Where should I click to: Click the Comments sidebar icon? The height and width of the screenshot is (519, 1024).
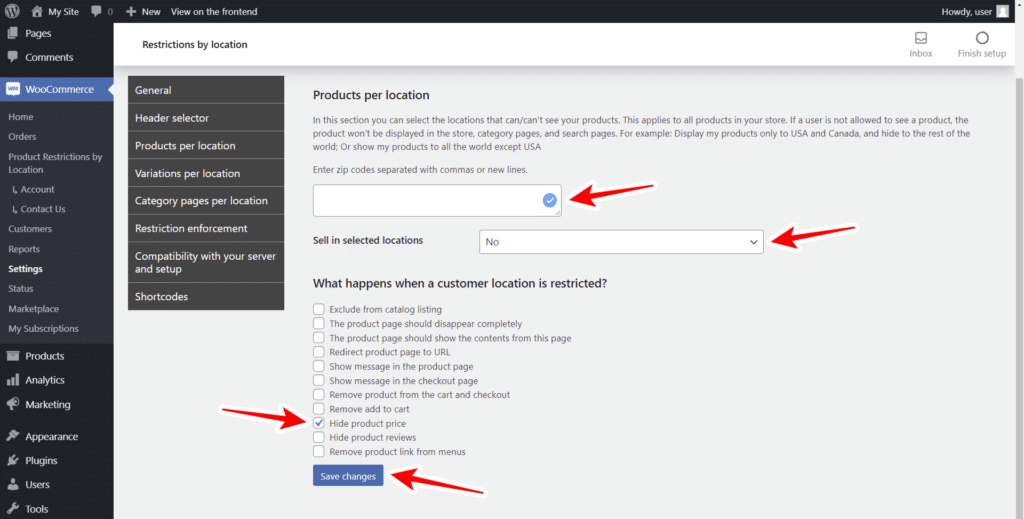[13, 57]
